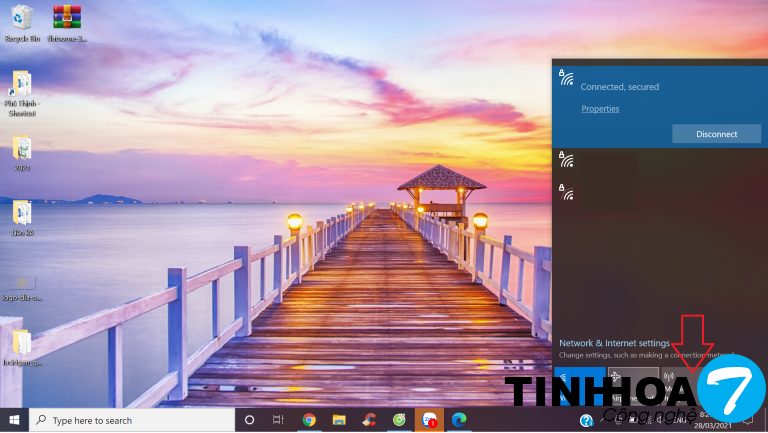768x433 pixels.
Task: Toggle the Airplane mode tile
Action: click(633, 383)
